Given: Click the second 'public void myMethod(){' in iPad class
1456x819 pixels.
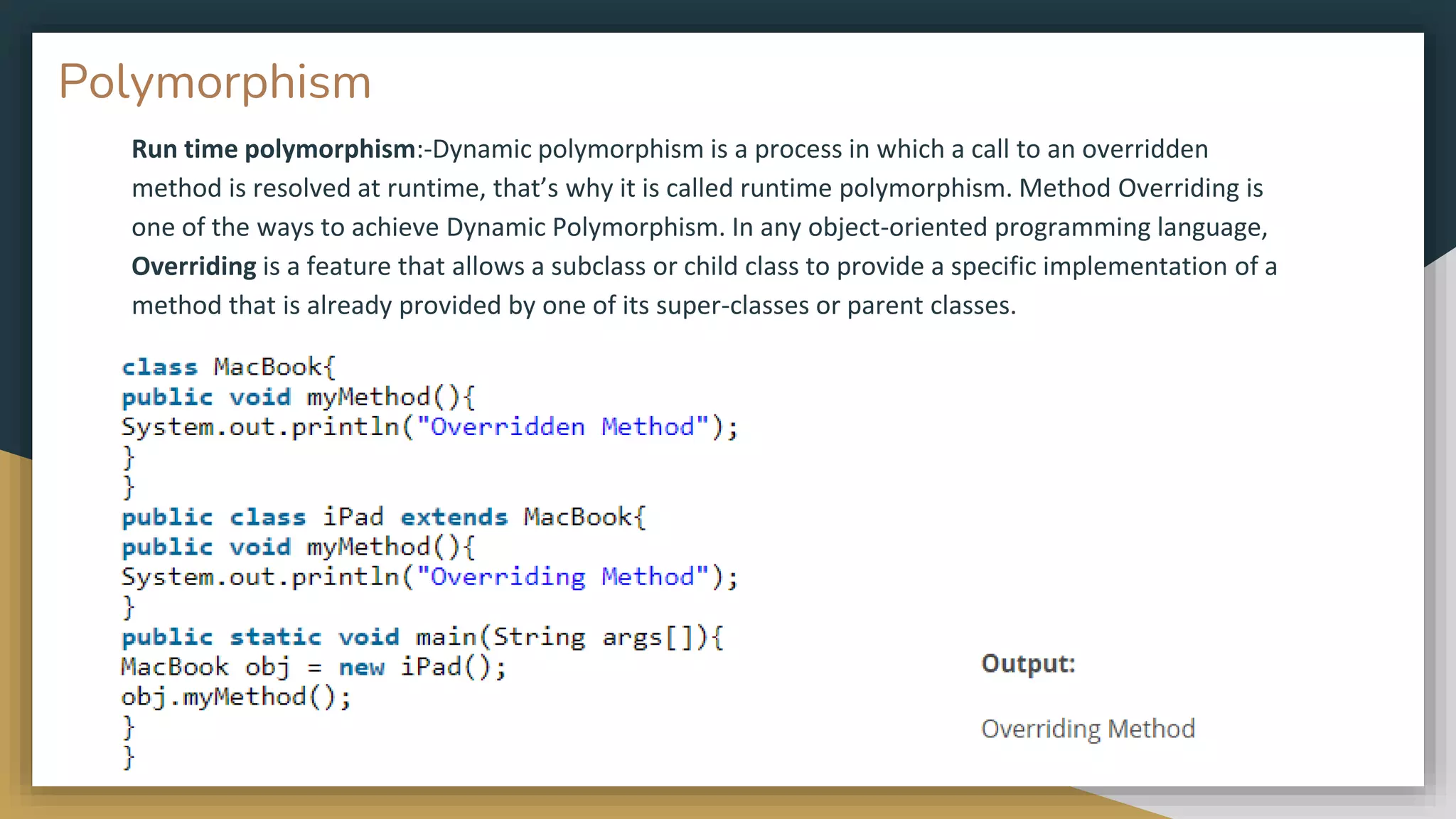Looking at the screenshot, I should tap(299, 547).
